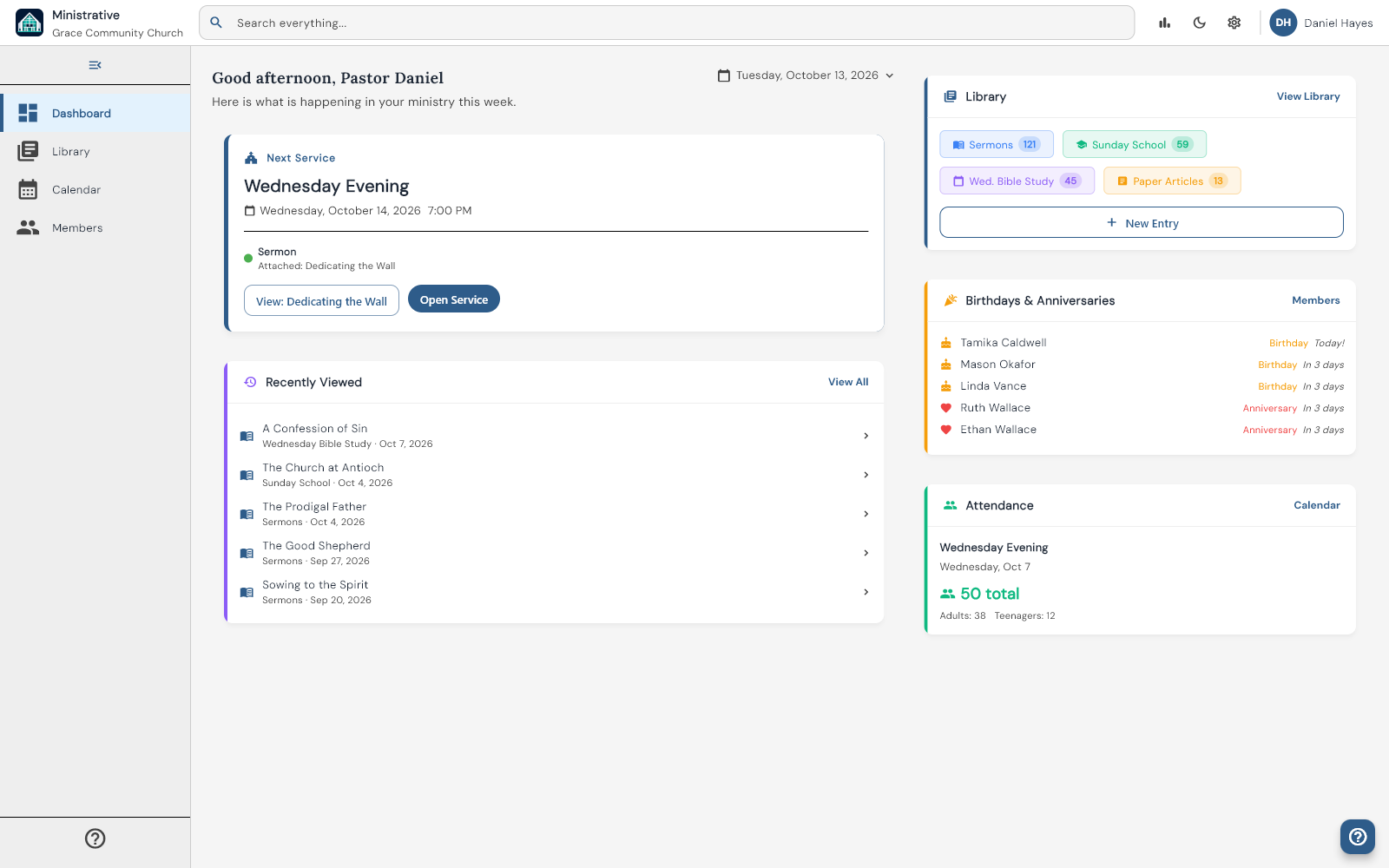Click View All recently viewed link
Viewport: 1389px width, 868px height.
[x=848, y=382]
